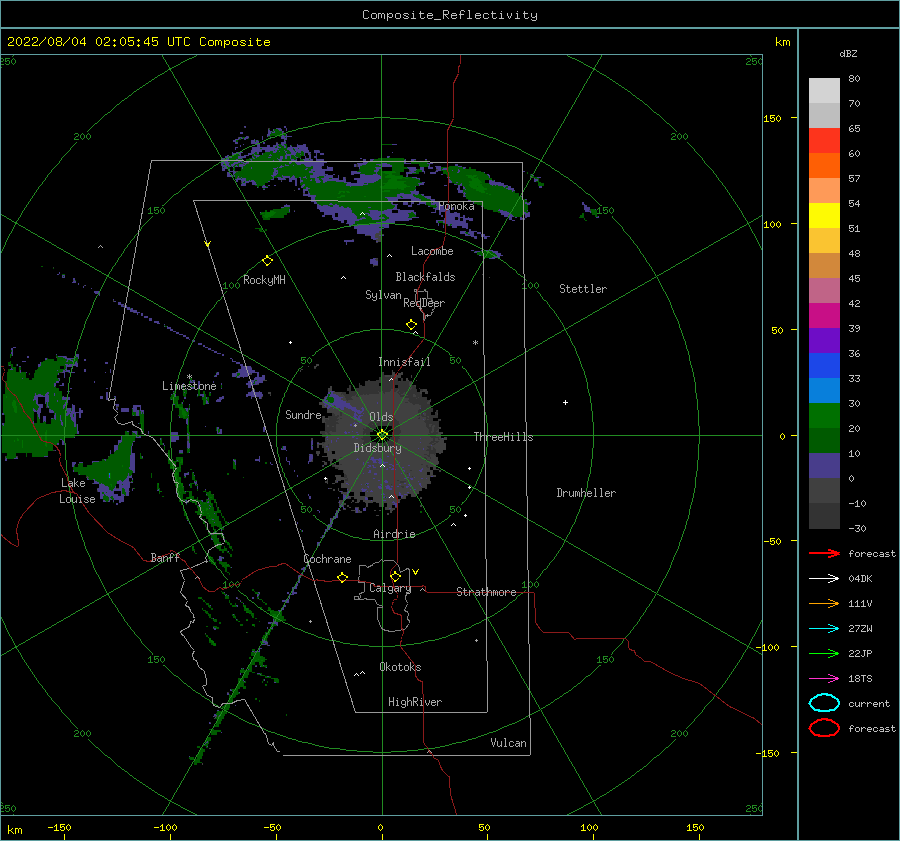Click the Calgary label
Screen dimensions: 900x841
tap(390, 588)
